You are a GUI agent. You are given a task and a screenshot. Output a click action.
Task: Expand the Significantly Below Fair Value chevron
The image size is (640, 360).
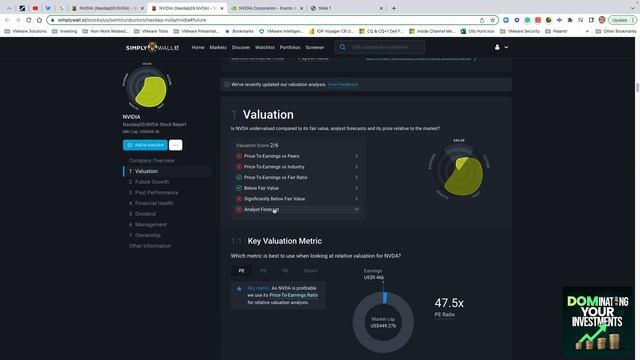(x=356, y=198)
